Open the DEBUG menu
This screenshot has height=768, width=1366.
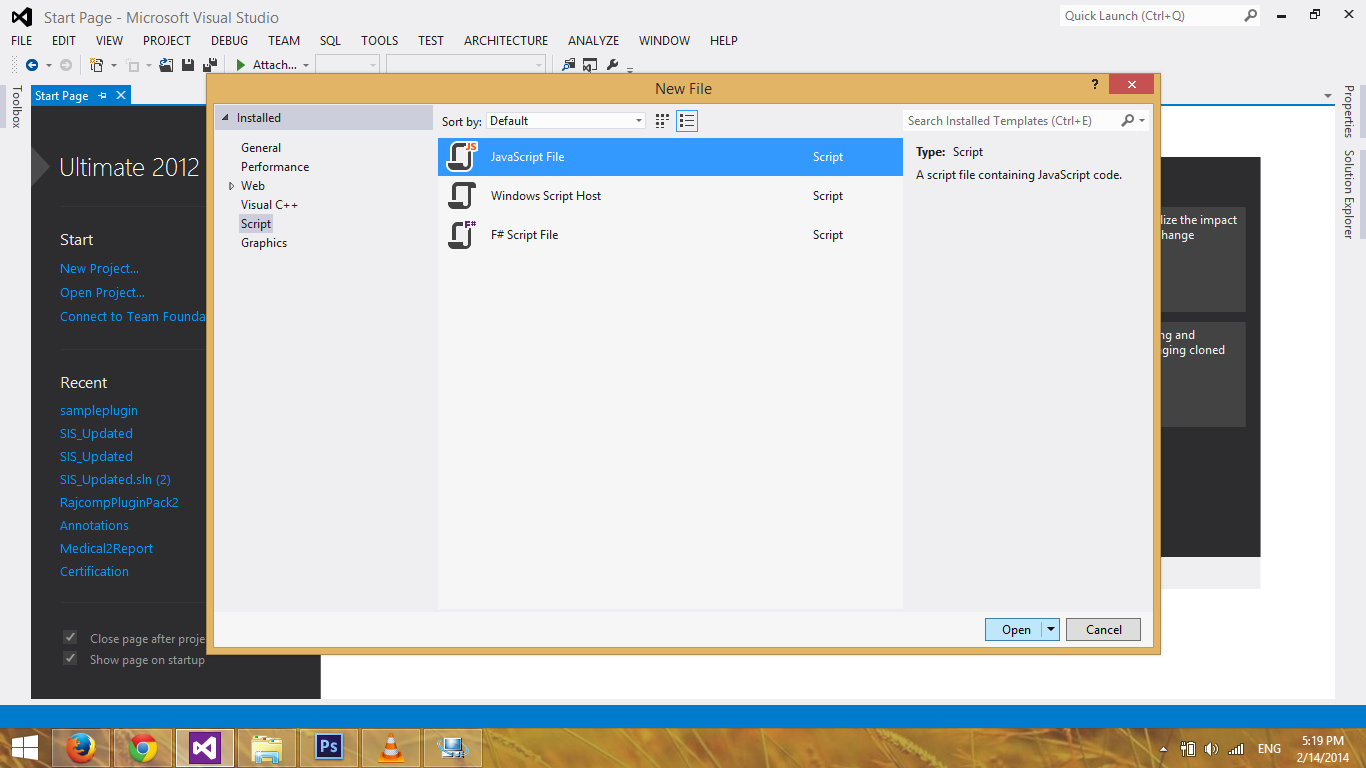230,41
